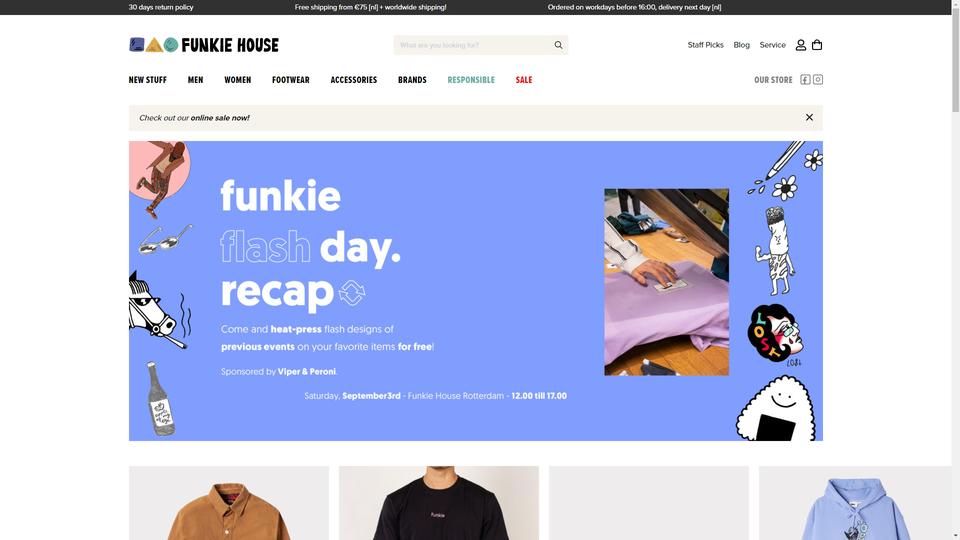Open the Sale section

coord(523,80)
